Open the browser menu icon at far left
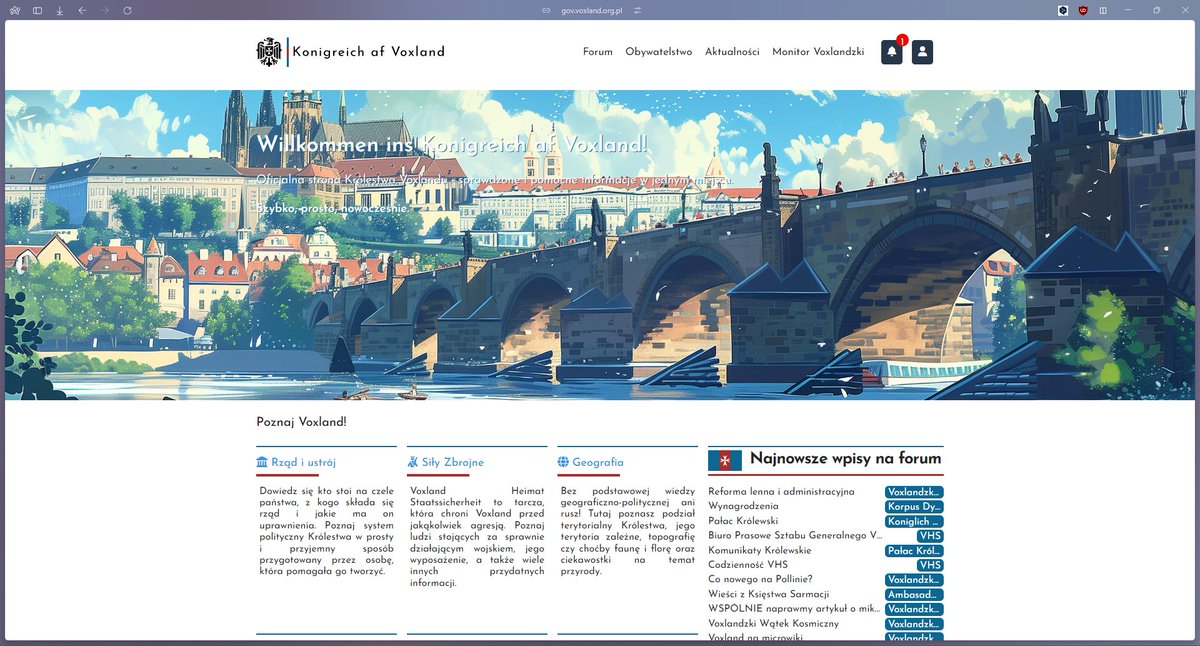1200x646 pixels. pyautogui.click(x=15, y=10)
